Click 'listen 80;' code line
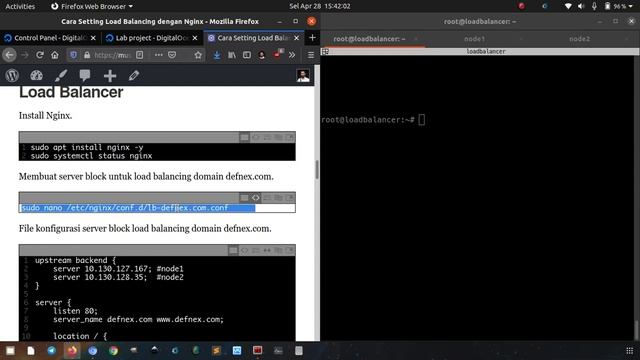This screenshot has width=640, height=360. 76,311
